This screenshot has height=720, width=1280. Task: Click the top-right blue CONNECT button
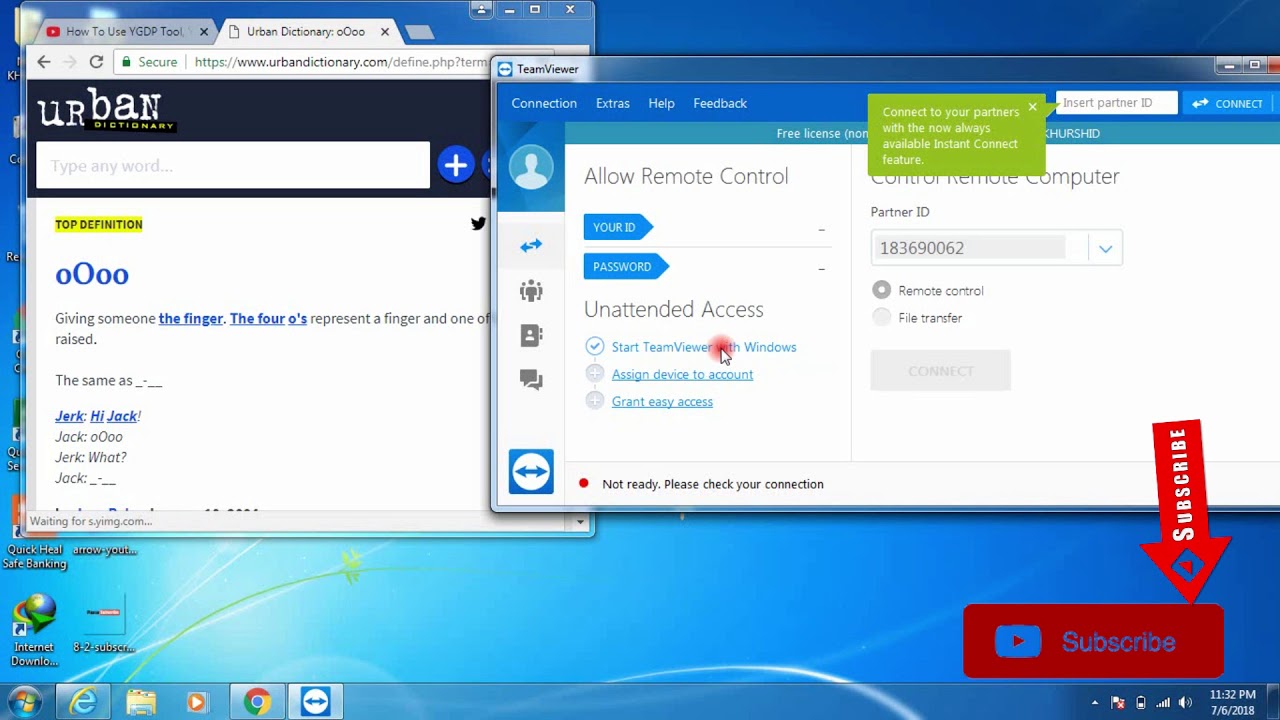click(x=1227, y=103)
